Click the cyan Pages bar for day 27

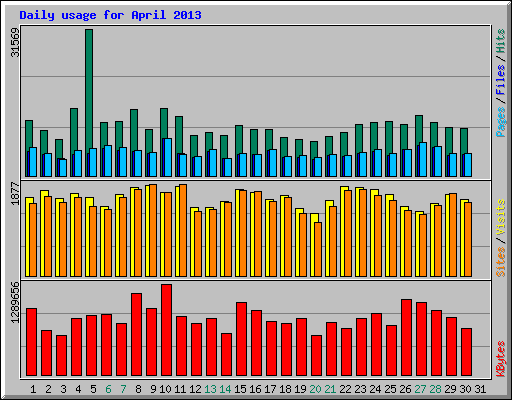coord(423,159)
